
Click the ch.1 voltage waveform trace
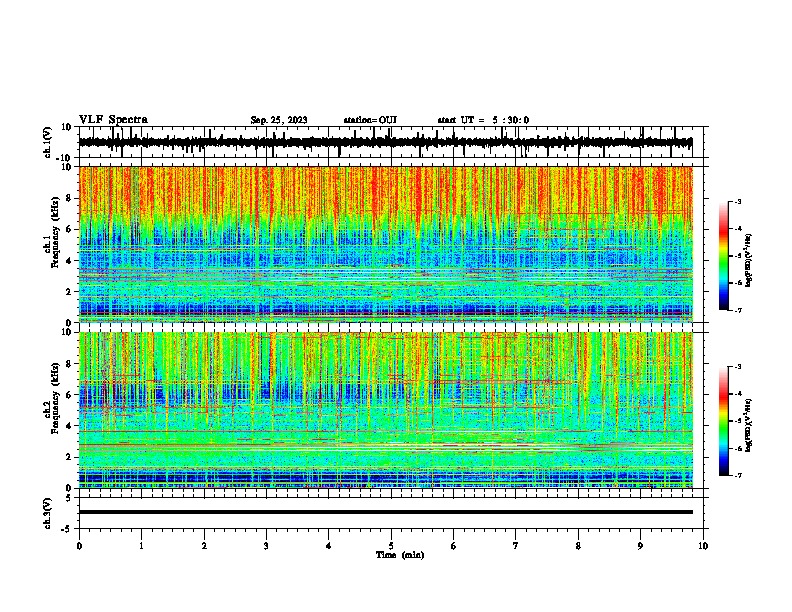pyautogui.click(x=385, y=142)
